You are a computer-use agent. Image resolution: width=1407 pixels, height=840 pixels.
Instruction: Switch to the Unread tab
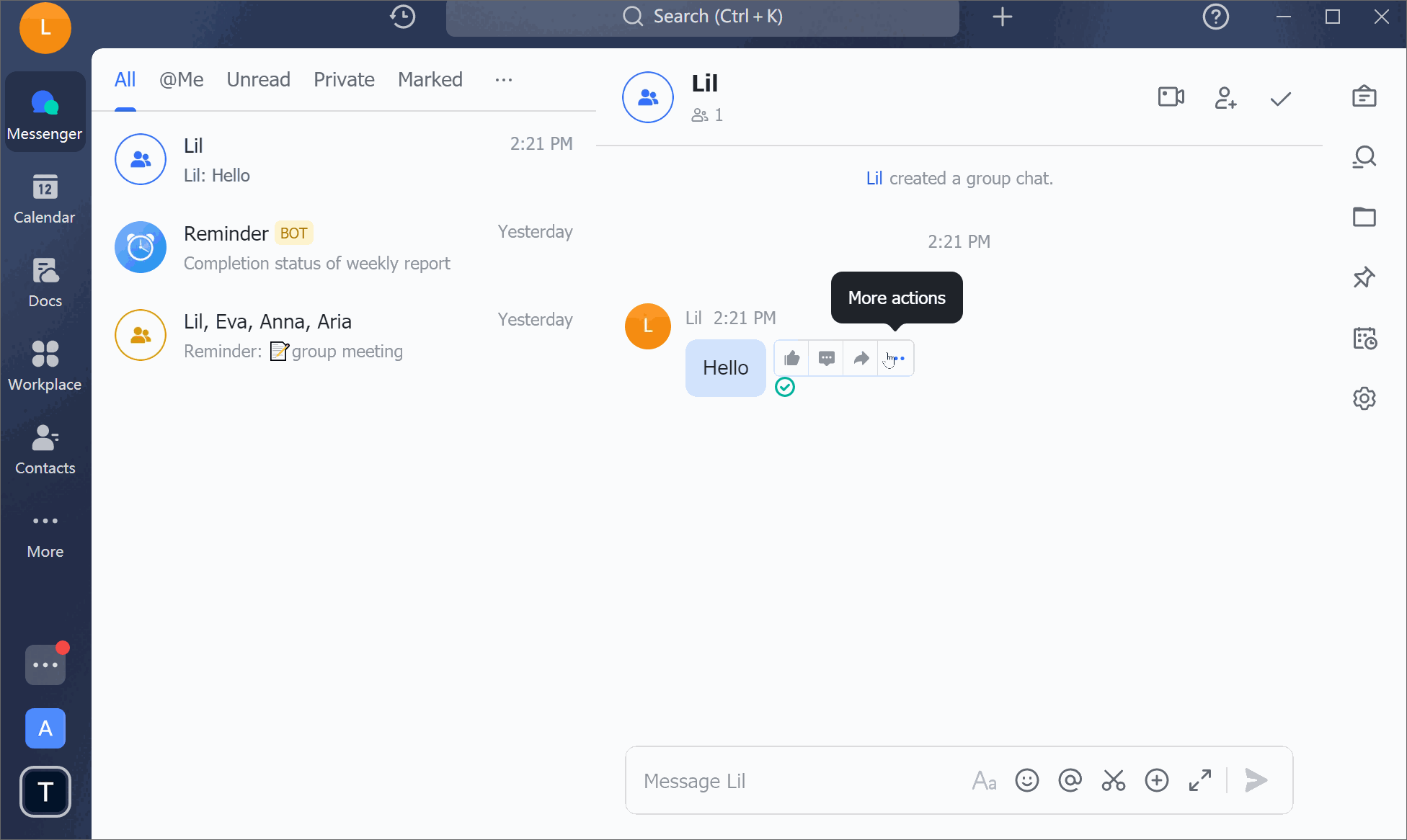coord(258,80)
